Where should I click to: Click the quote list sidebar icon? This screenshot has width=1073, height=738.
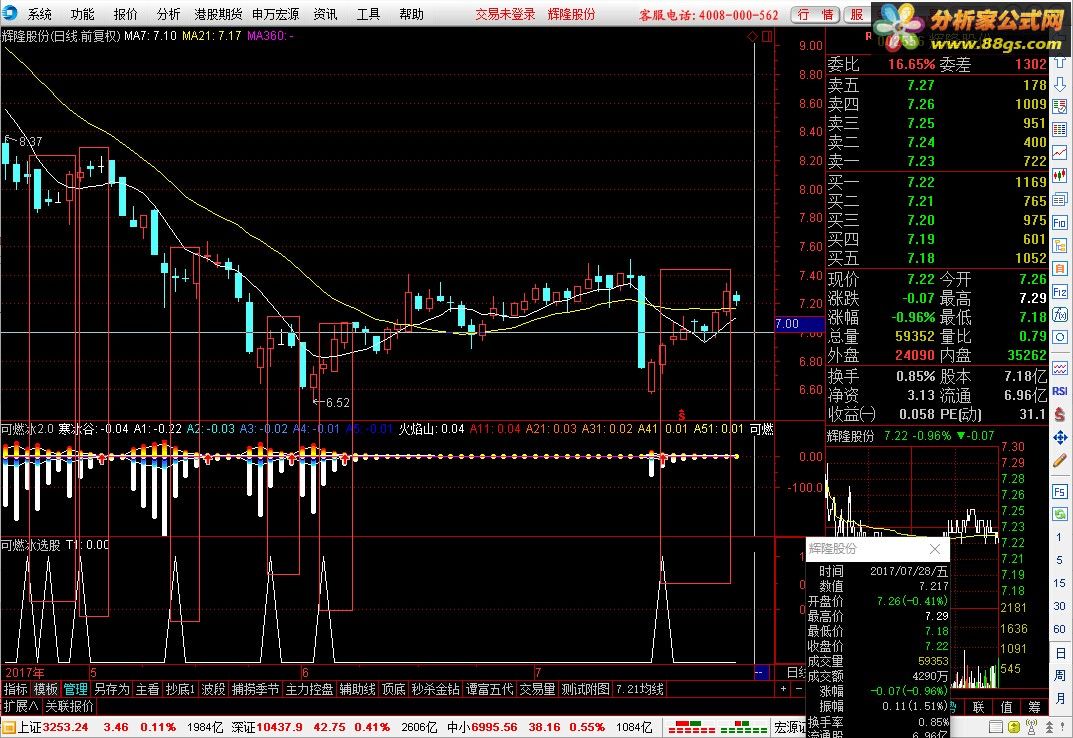(1060, 106)
